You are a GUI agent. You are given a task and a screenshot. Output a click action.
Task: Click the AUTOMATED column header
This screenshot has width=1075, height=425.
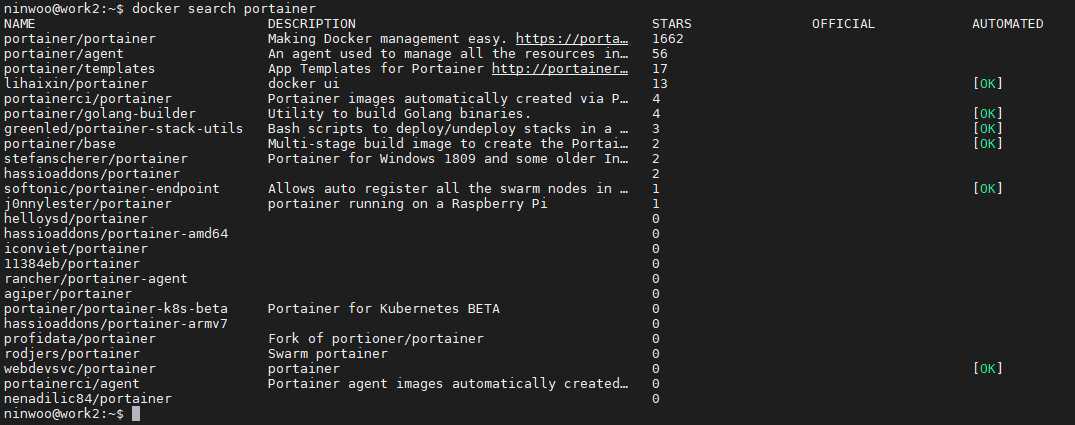pos(1008,24)
